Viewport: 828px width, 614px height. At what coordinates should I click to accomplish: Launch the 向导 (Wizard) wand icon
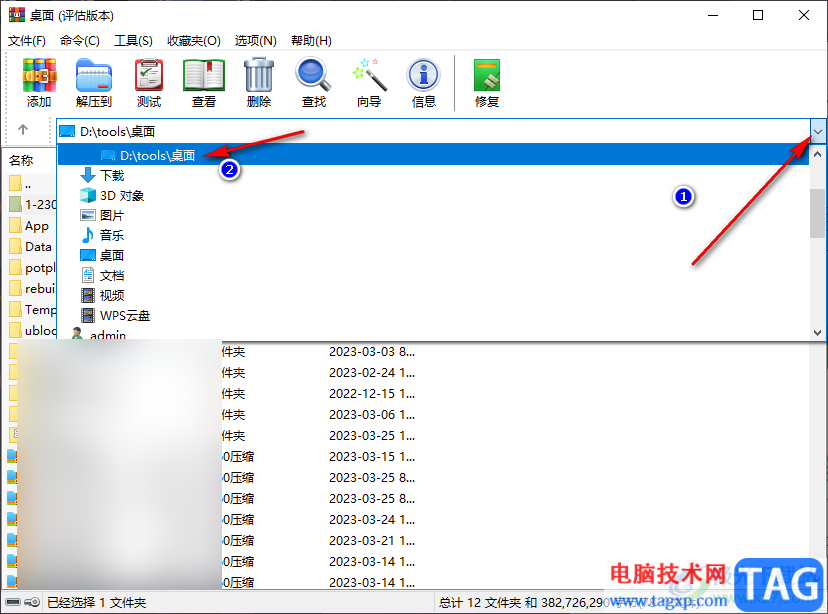coord(369,83)
